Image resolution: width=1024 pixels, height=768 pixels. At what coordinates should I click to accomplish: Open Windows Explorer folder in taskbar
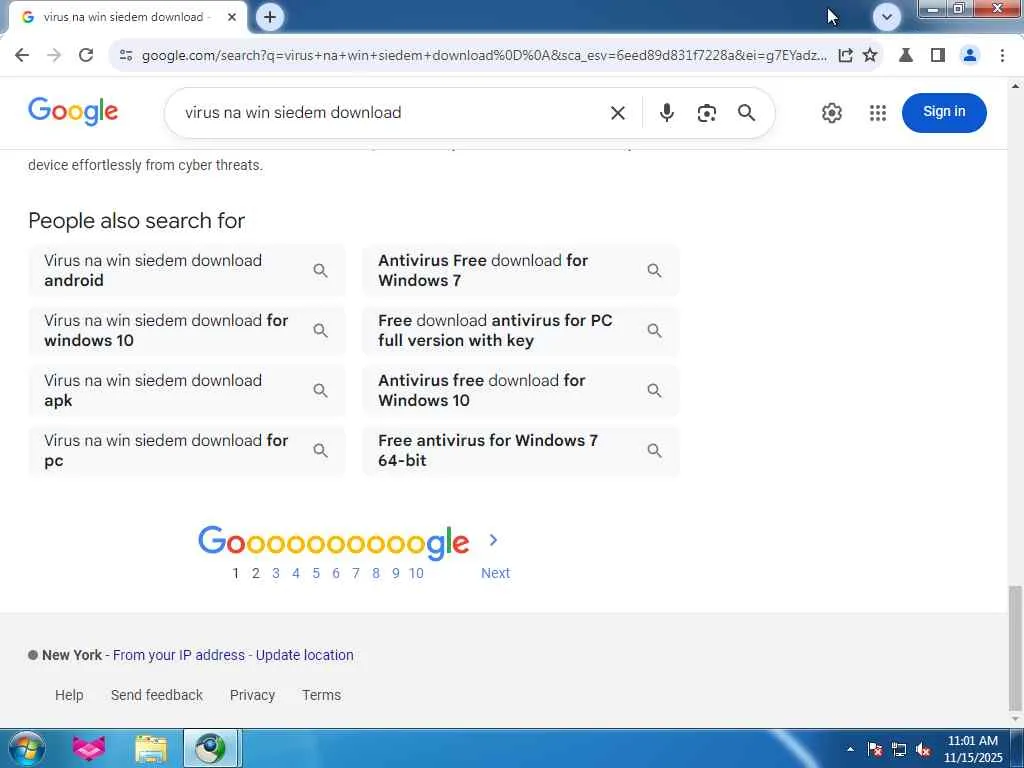(151, 748)
